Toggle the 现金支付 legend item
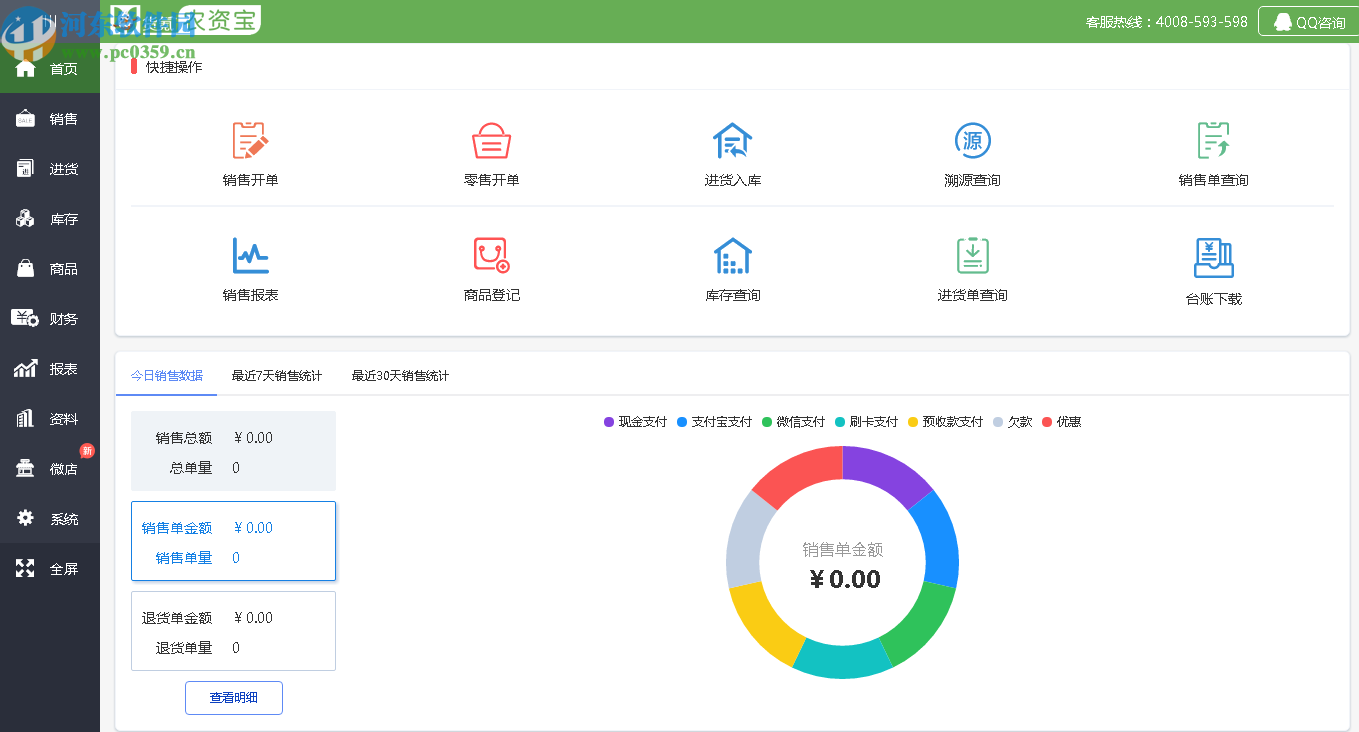This screenshot has width=1359, height=732. tap(635, 422)
